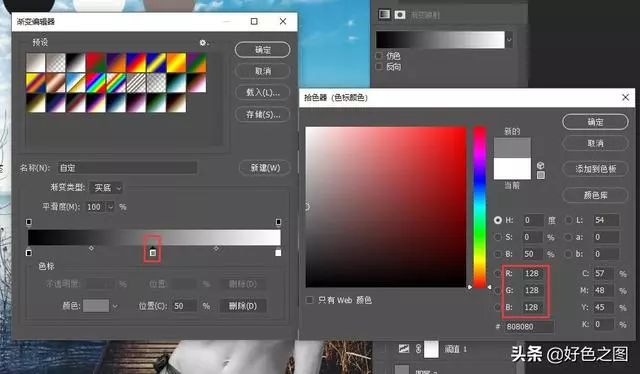Click 取消 in the gradient editor
Viewport: 640px width, 374px height.
pyautogui.click(x=262, y=71)
